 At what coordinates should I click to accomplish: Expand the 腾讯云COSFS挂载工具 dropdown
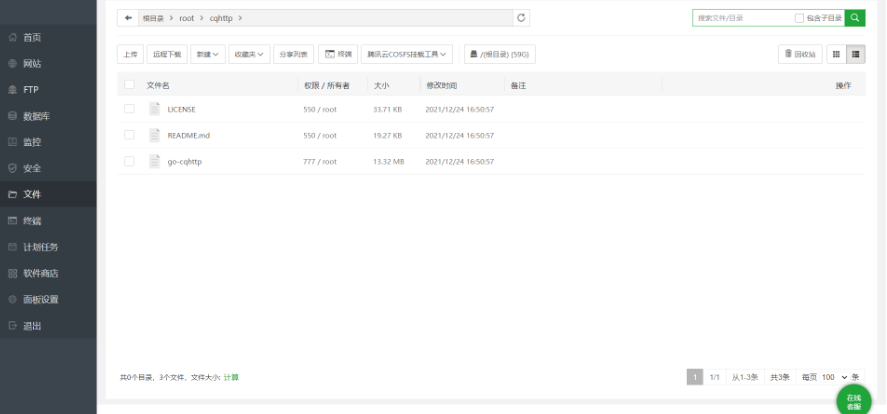click(407, 54)
